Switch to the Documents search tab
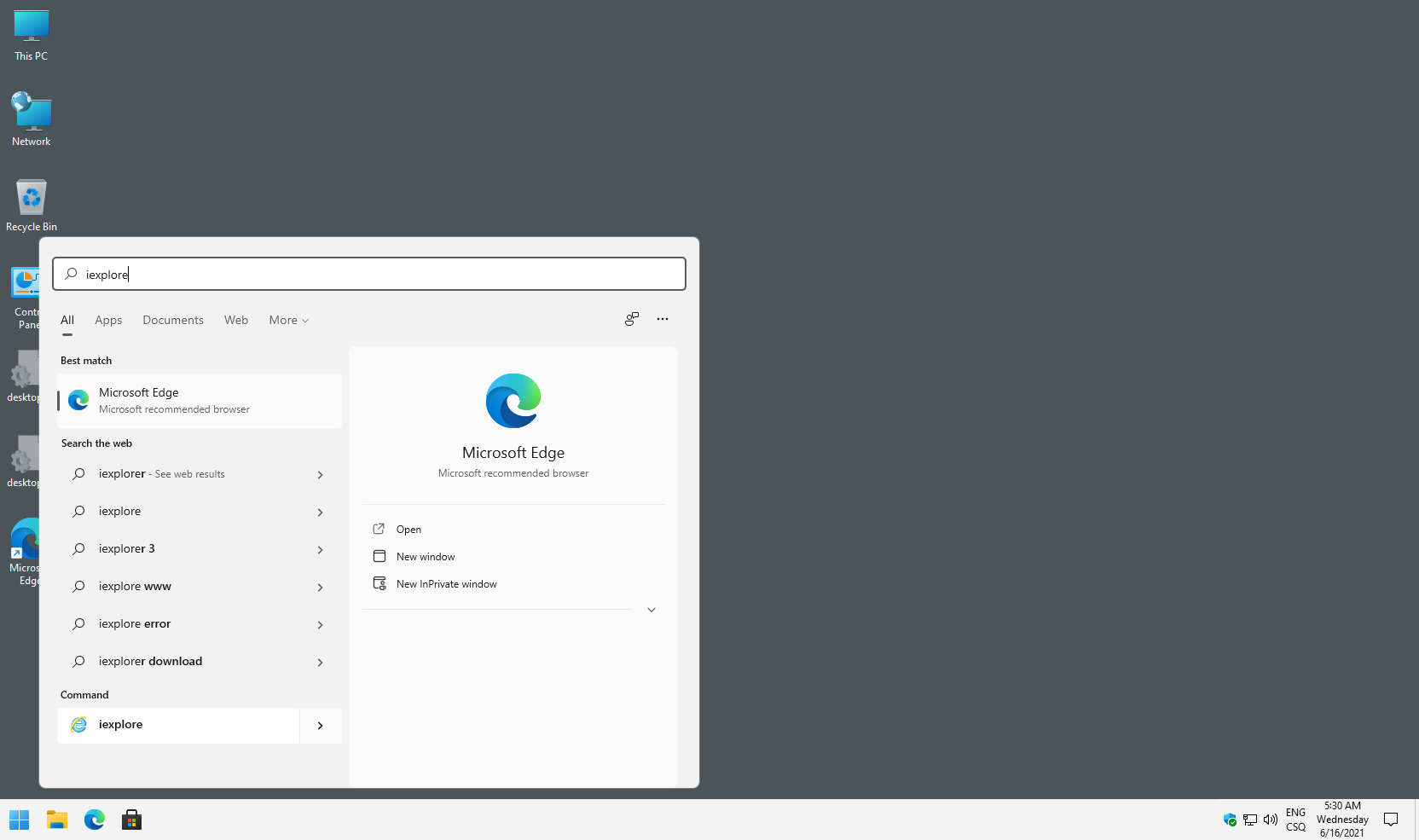1419x840 pixels. point(173,321)
